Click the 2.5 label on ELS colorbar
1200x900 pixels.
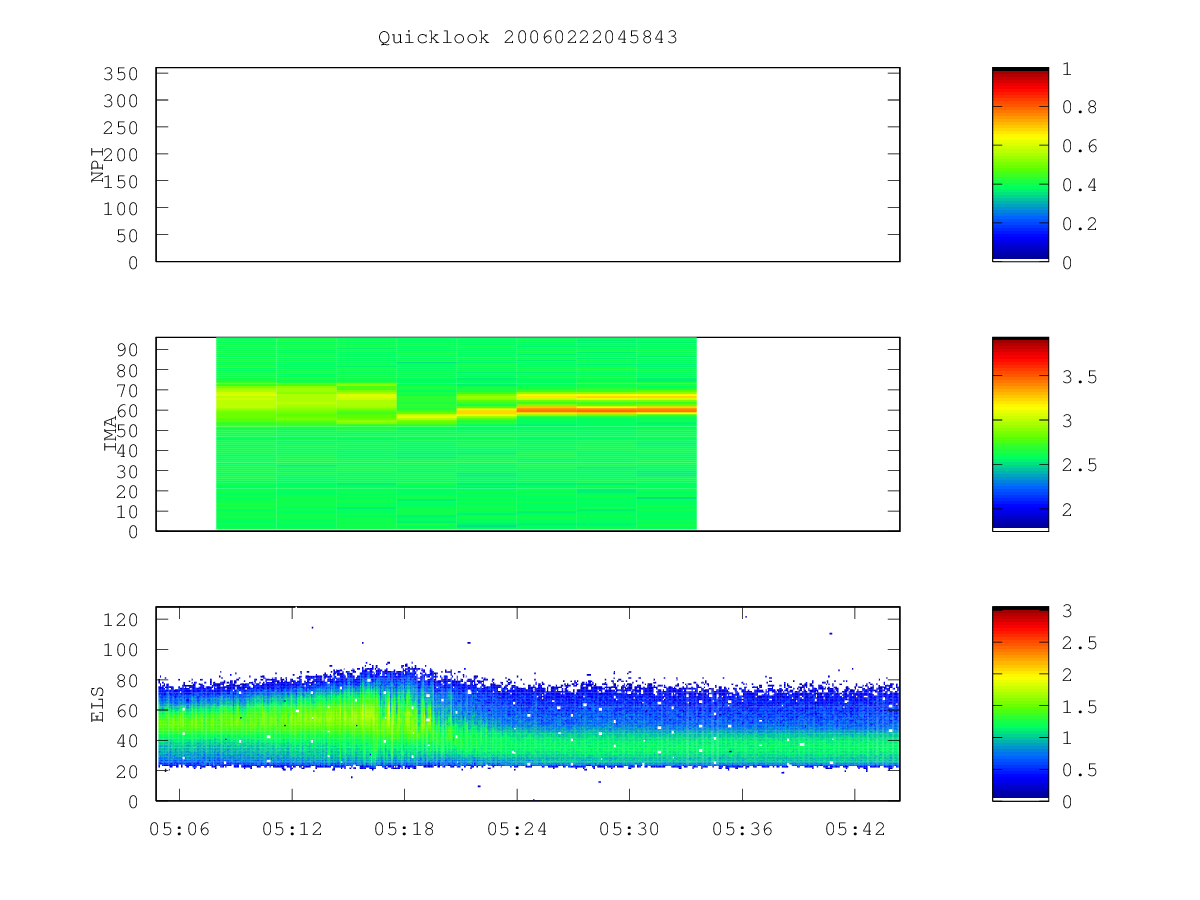[1079, 643]
